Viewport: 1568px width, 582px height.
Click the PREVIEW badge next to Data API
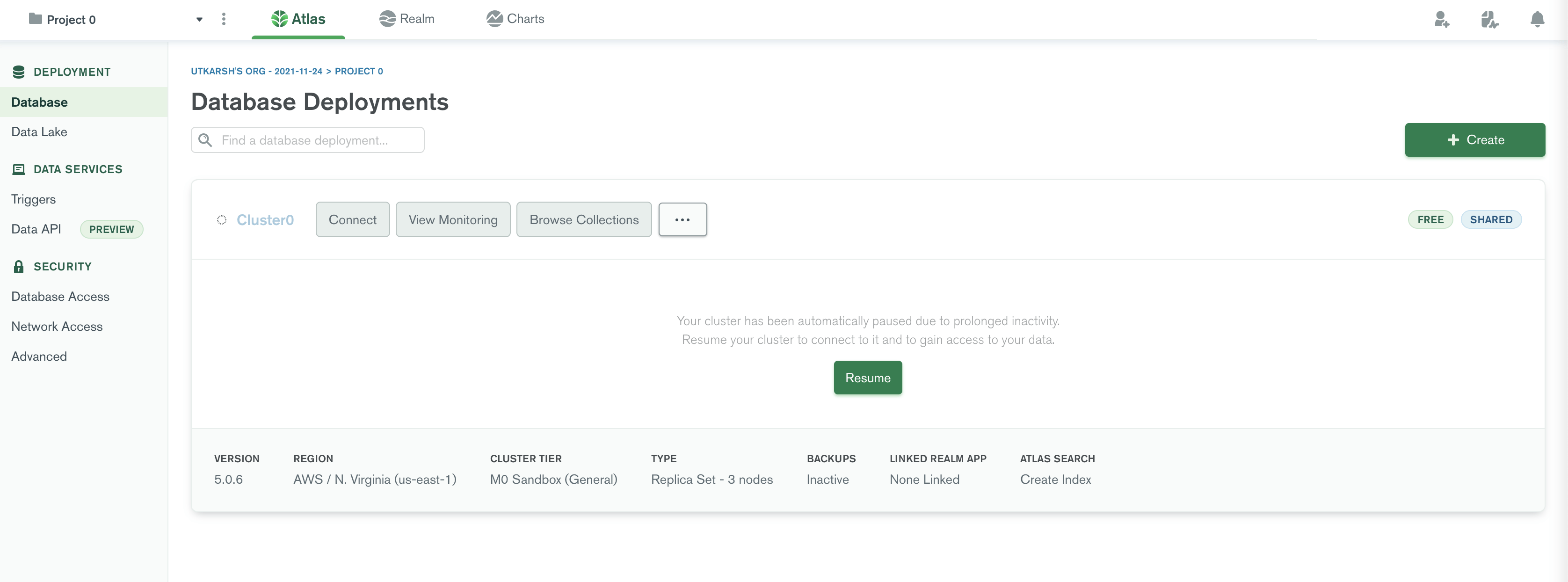pos(111,230)
